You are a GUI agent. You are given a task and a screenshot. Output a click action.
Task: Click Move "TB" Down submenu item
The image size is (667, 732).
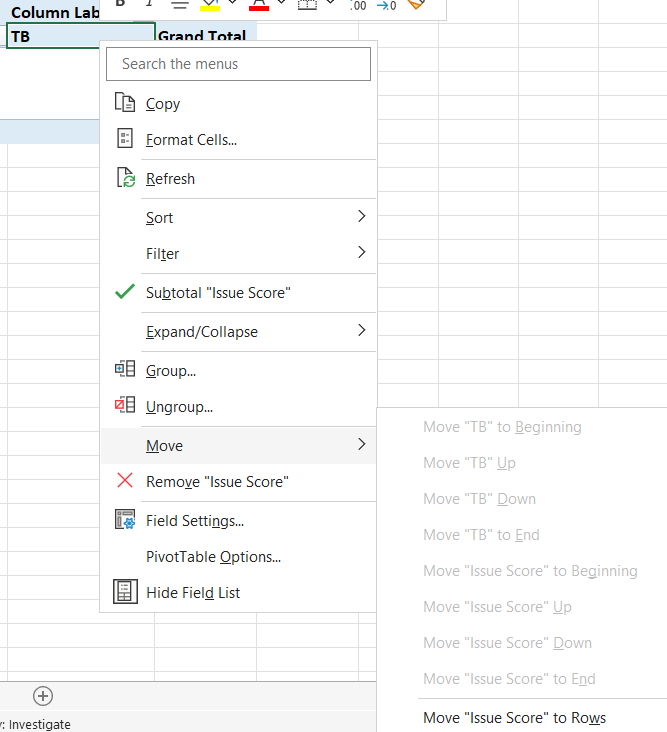coord(479,499)
